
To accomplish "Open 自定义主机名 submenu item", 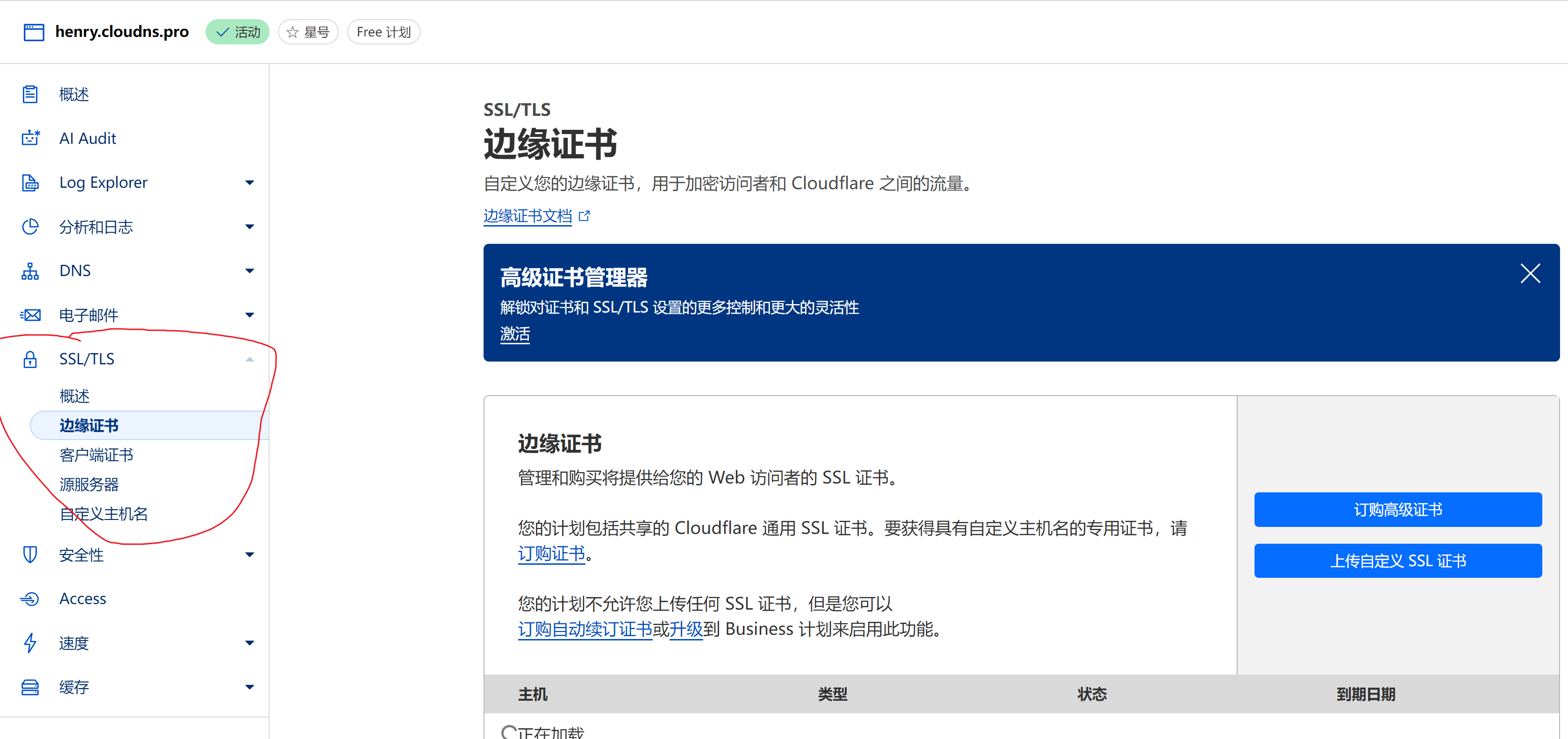I will [x=103, y=514].
